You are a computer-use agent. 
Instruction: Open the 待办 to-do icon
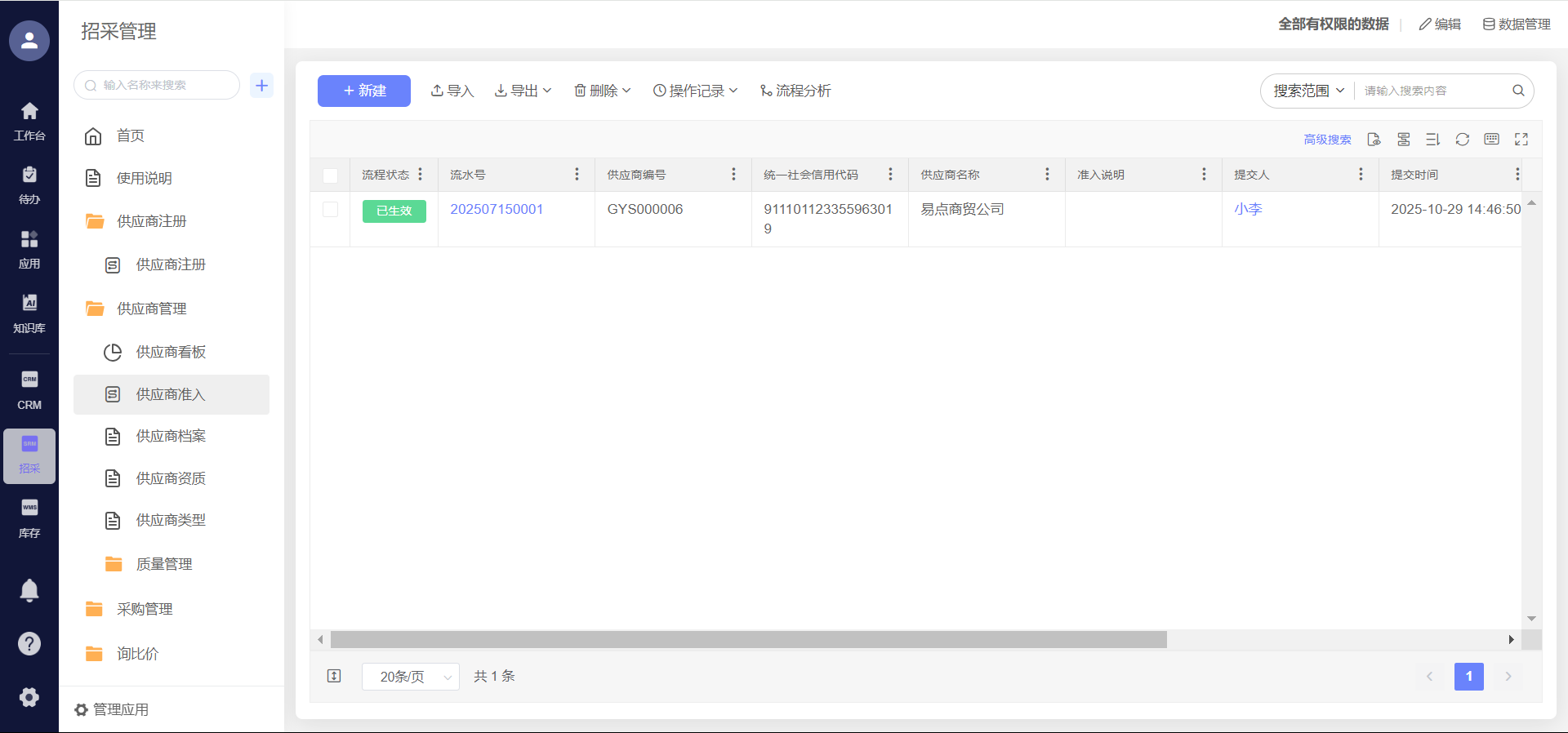point(29,184)
